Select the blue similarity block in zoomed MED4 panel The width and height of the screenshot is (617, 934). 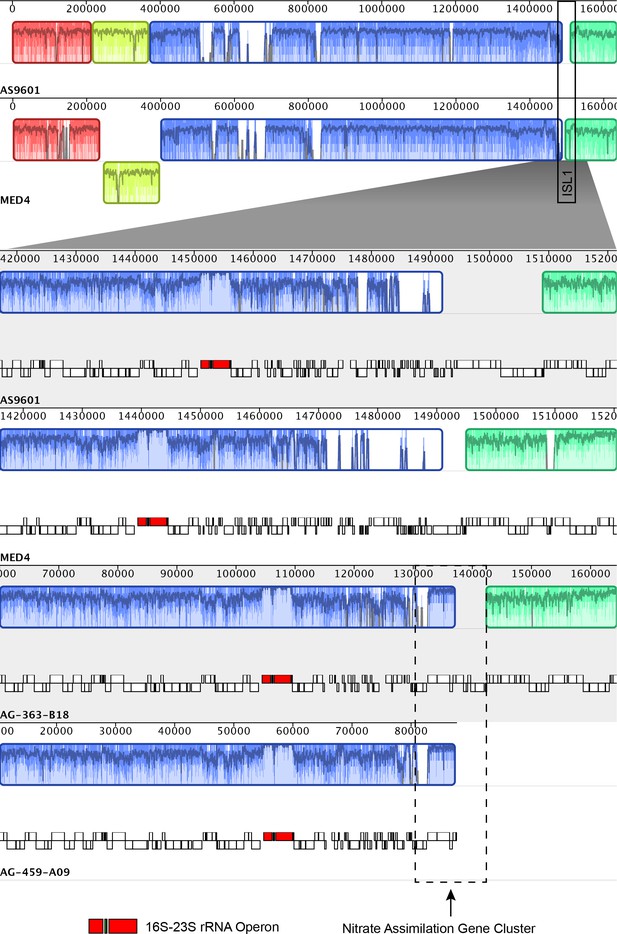(x=221, y=450)
